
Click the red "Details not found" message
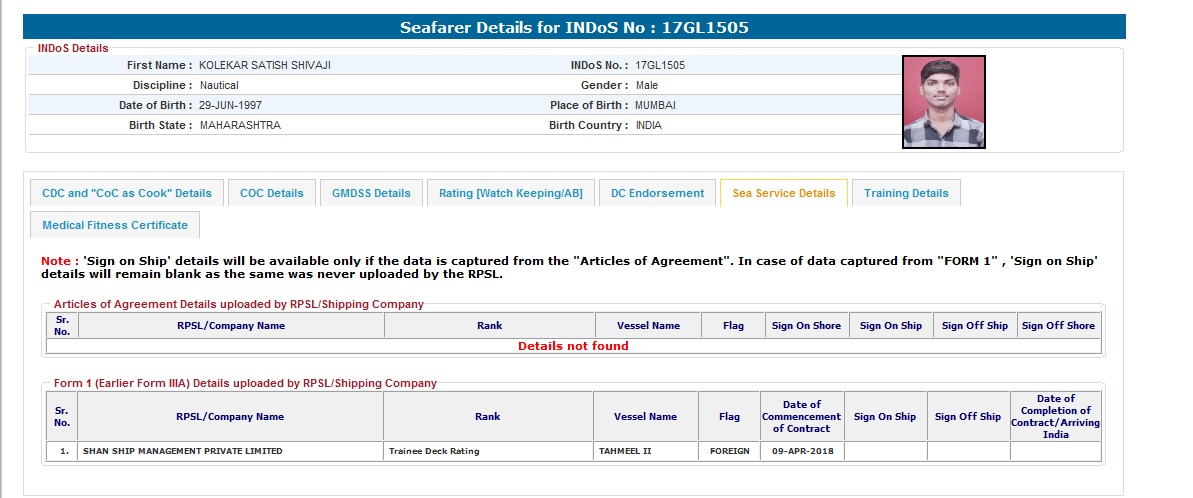[573, 346]
